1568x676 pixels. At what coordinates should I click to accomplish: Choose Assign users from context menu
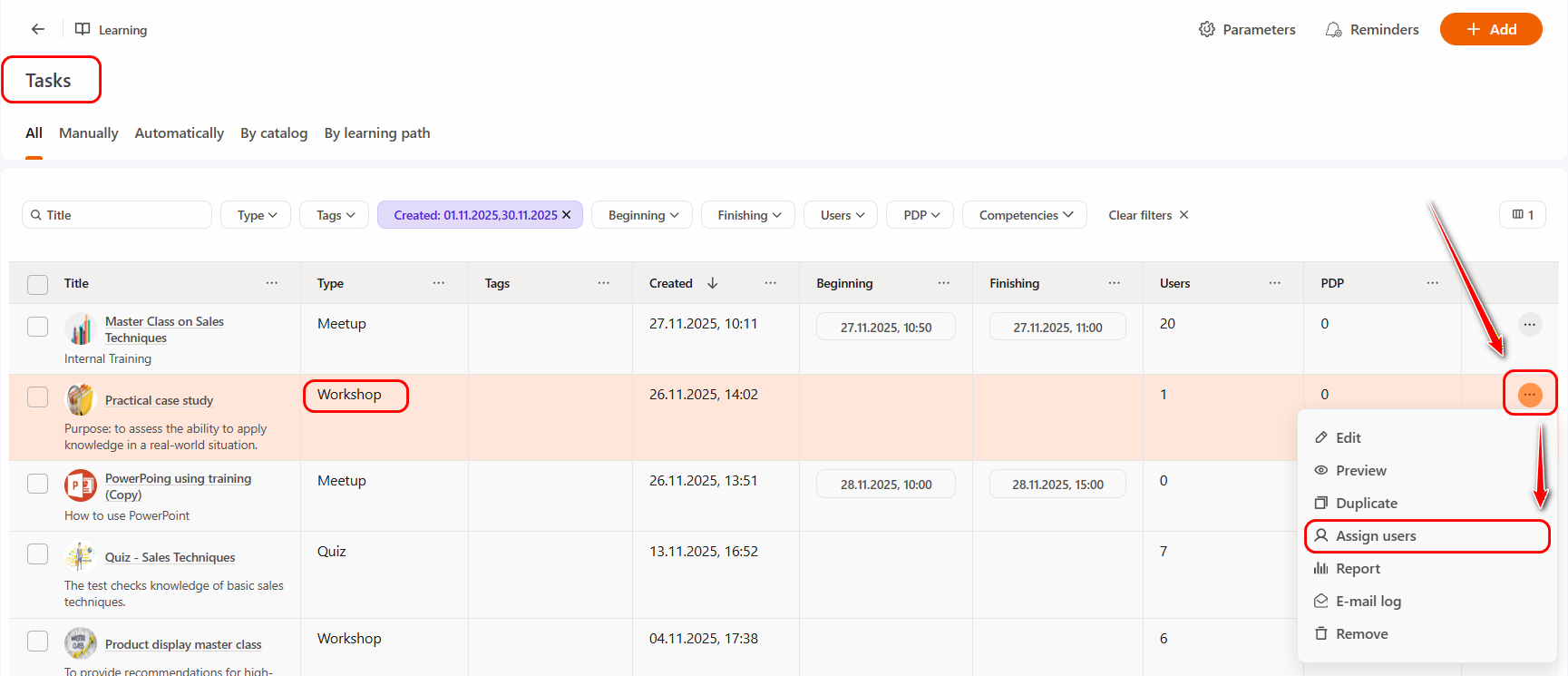pos(1375,536)
